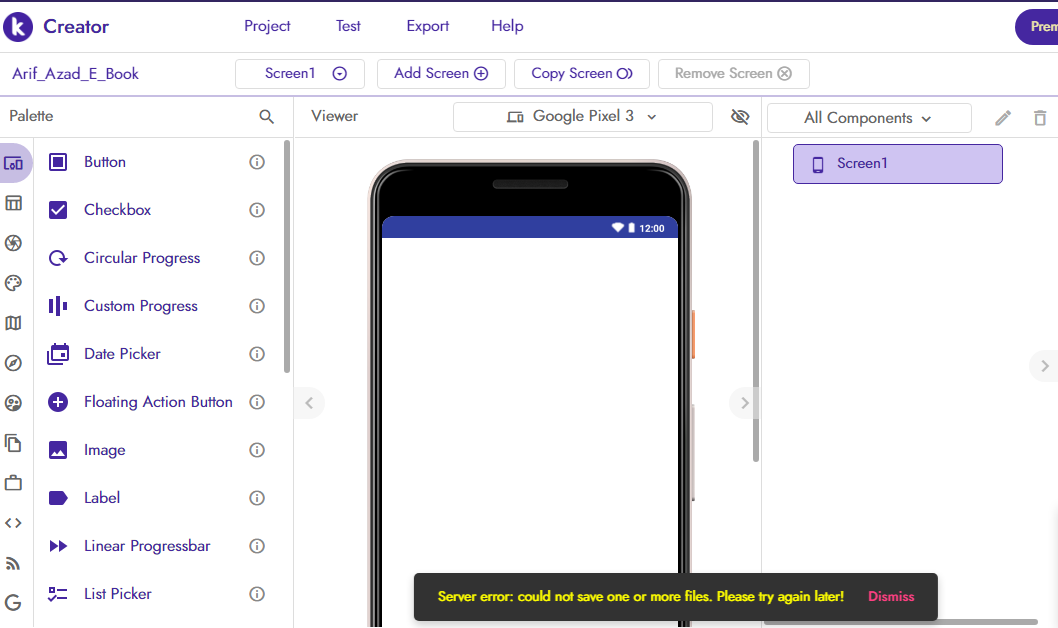Dismiss the server error message

[891, 596]
